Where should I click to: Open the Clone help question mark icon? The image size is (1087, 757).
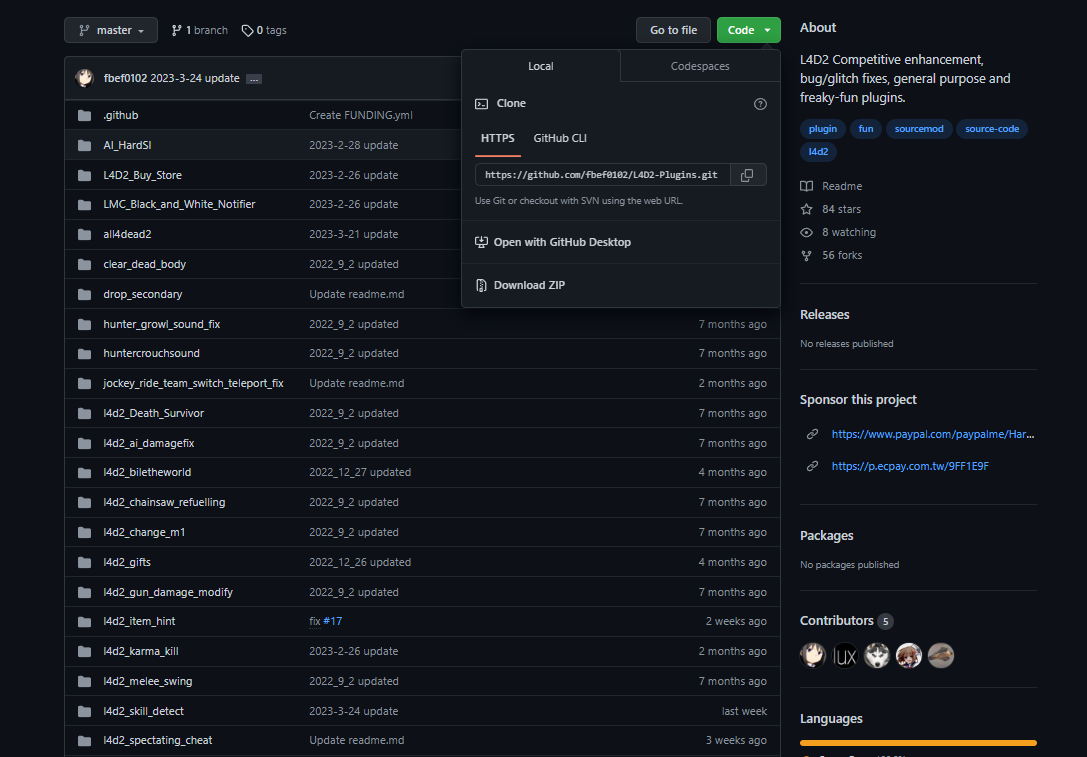tap(760, 104)
